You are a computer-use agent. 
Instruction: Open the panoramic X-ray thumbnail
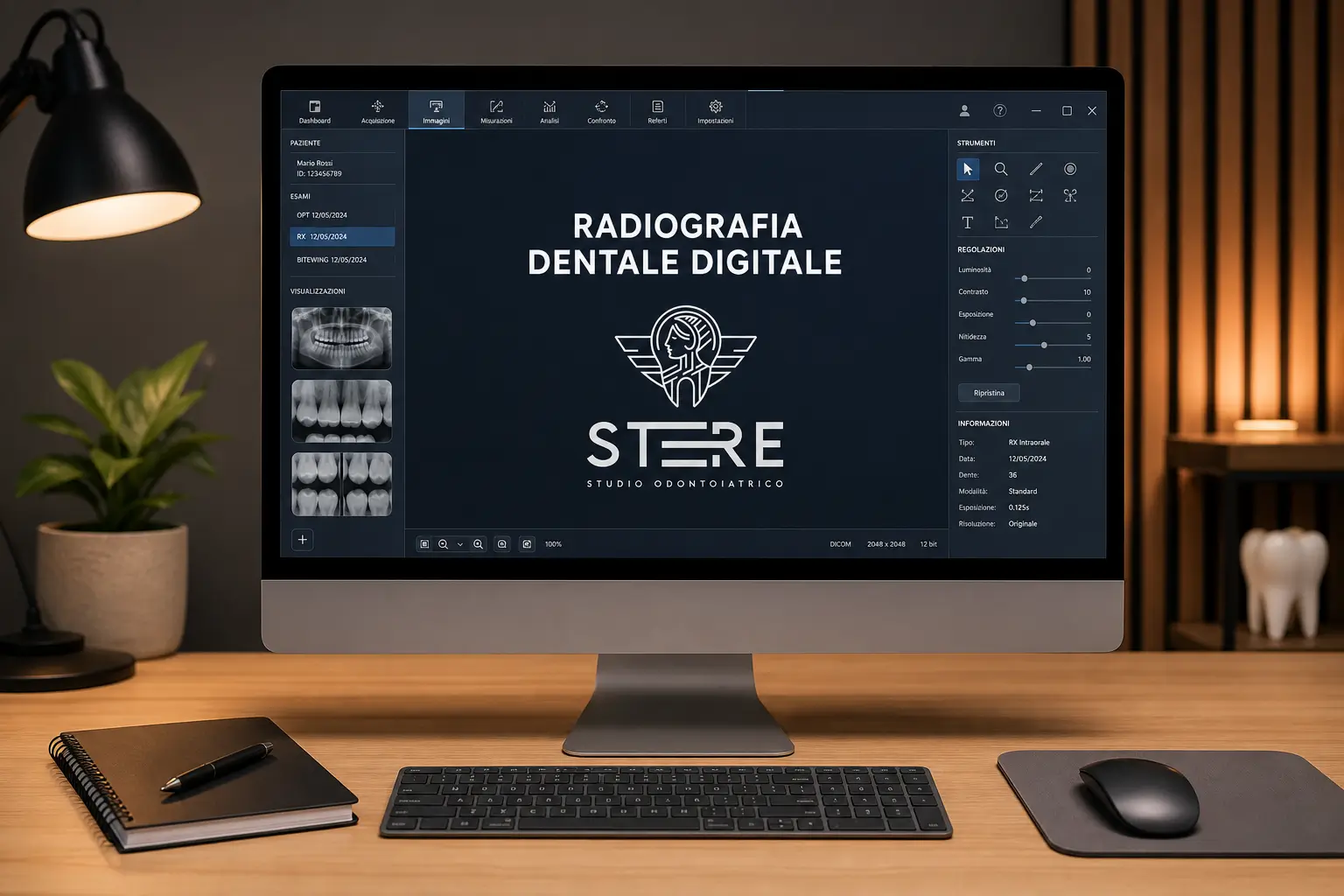pyautogui.click(x=341, y=338)
